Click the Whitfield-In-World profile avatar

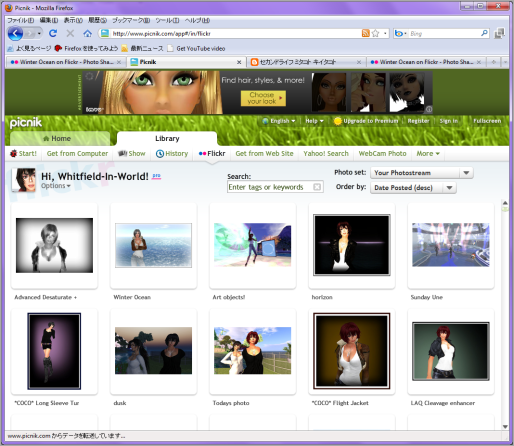click(23, 180)
